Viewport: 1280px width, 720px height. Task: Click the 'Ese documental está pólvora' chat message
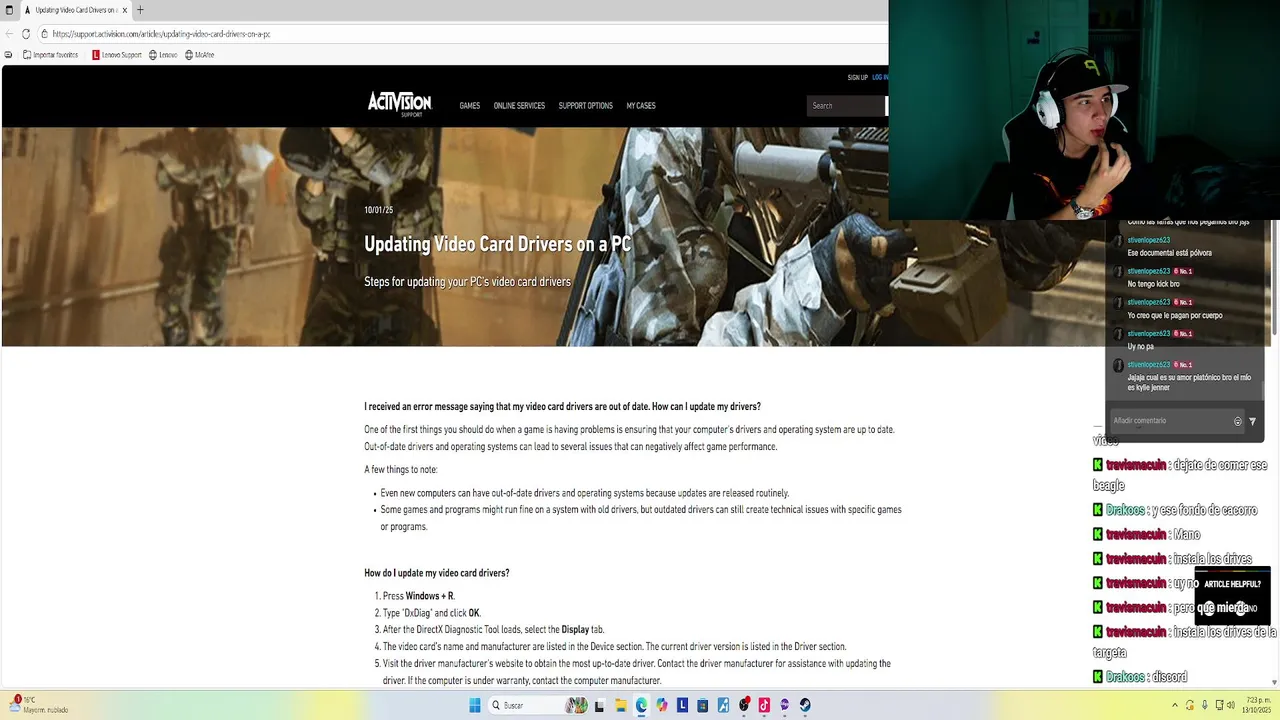(x=1169, y=253)
